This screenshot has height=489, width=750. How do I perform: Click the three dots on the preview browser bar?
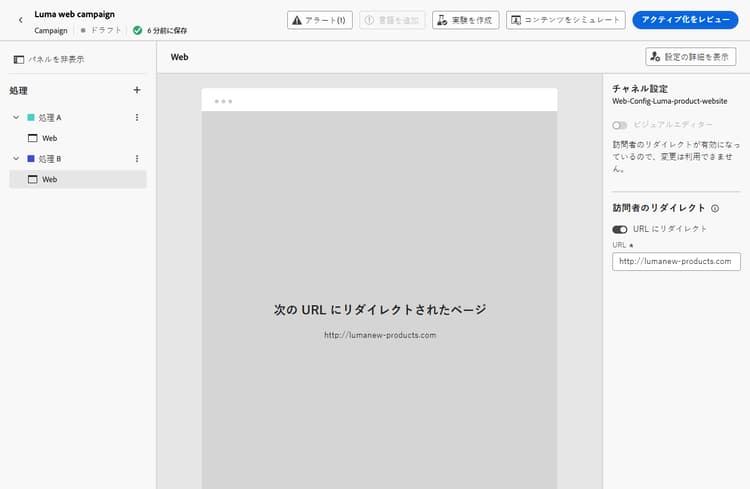223,101
